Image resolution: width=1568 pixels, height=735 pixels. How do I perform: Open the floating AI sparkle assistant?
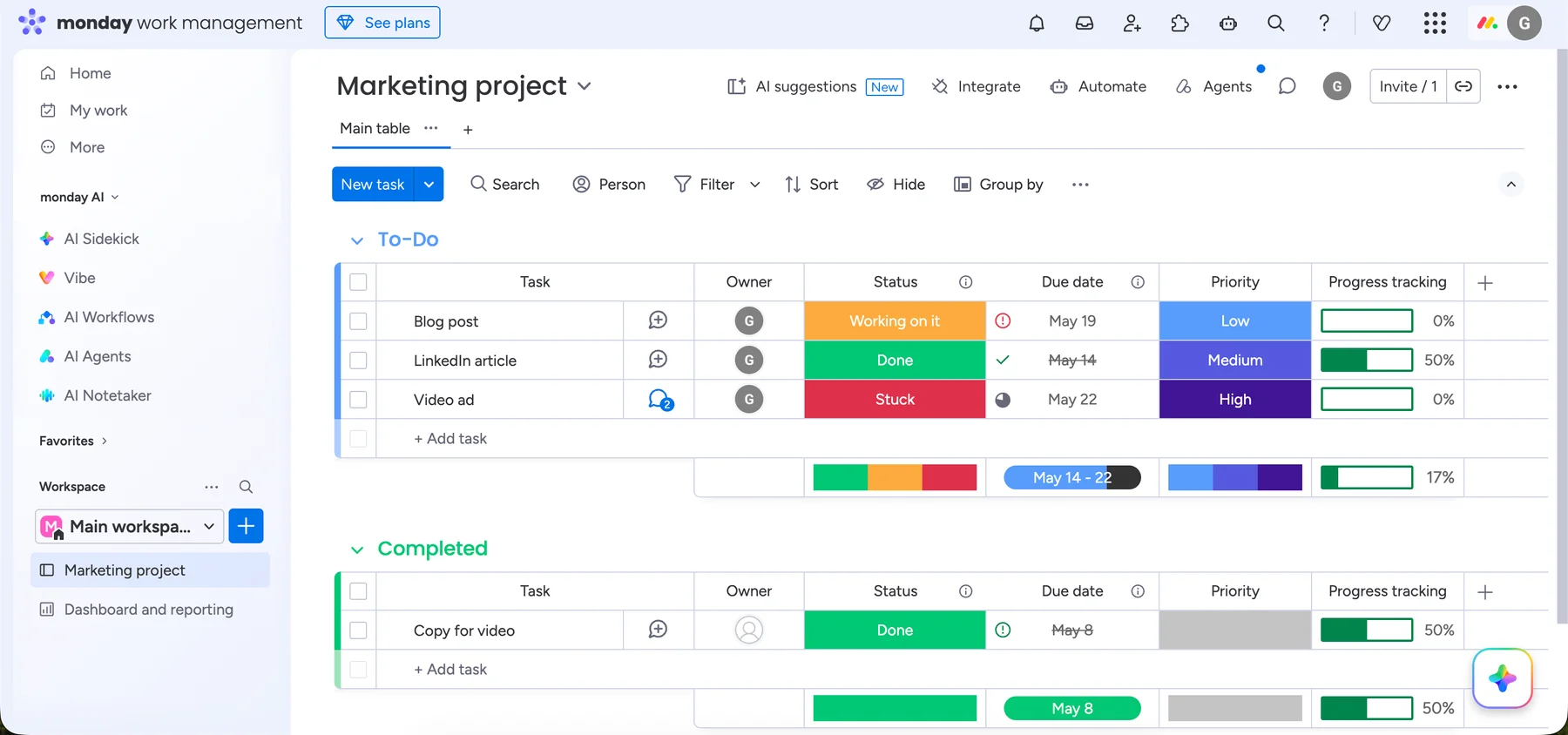pyautogui.click(x=1502, y=678)
